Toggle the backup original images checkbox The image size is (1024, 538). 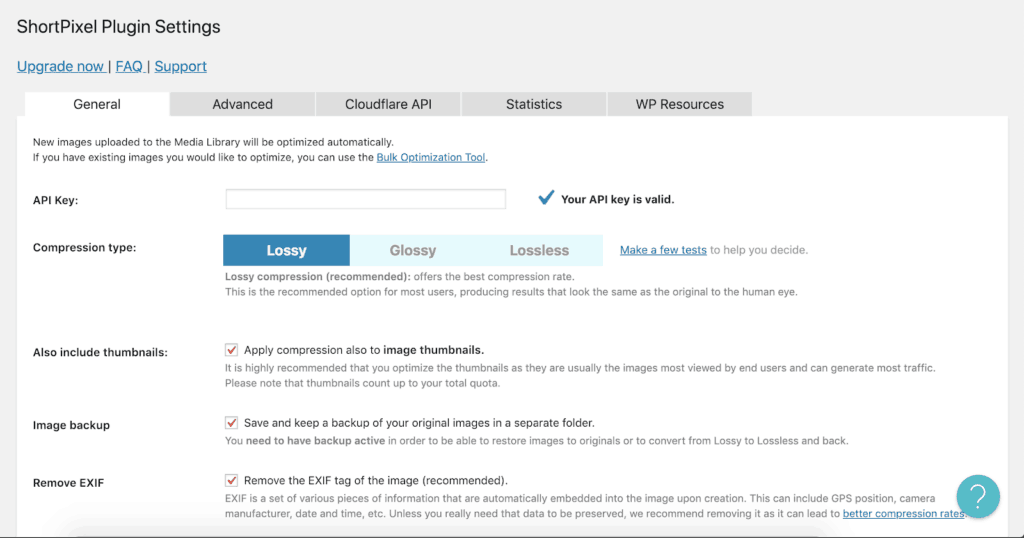click(x=231, y=423)
